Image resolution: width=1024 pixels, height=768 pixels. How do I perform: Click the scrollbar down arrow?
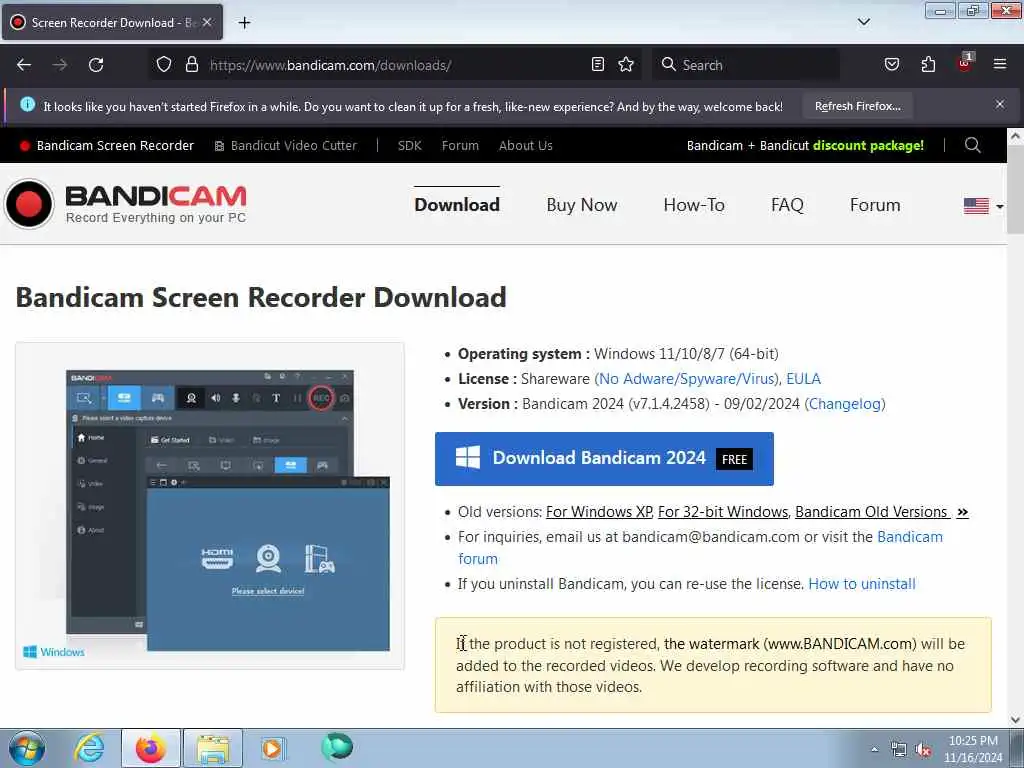[1015, 720]
